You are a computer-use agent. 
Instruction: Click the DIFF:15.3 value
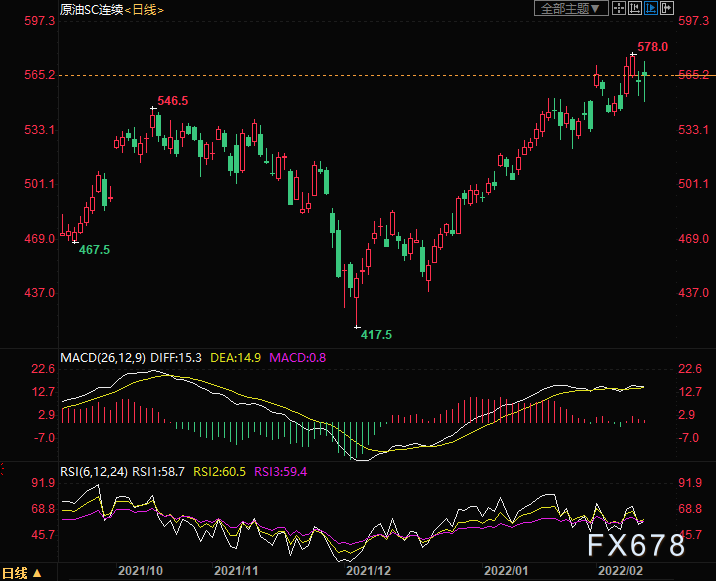(176, 358)
